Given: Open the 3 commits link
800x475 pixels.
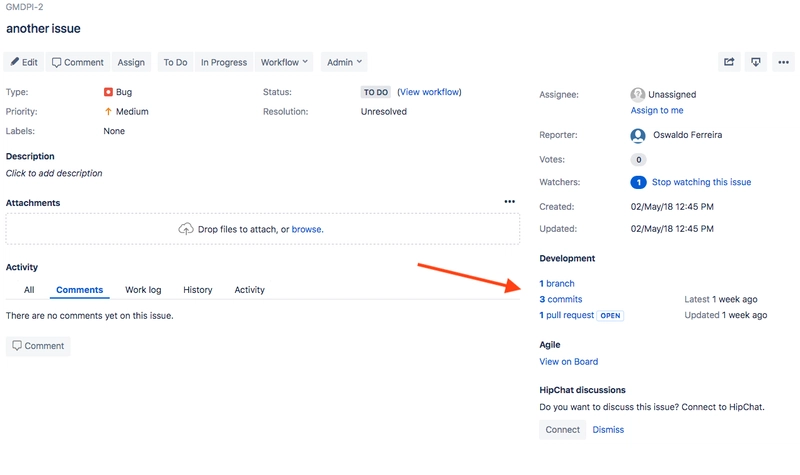Looking at the screenshot, I should 561,299.
